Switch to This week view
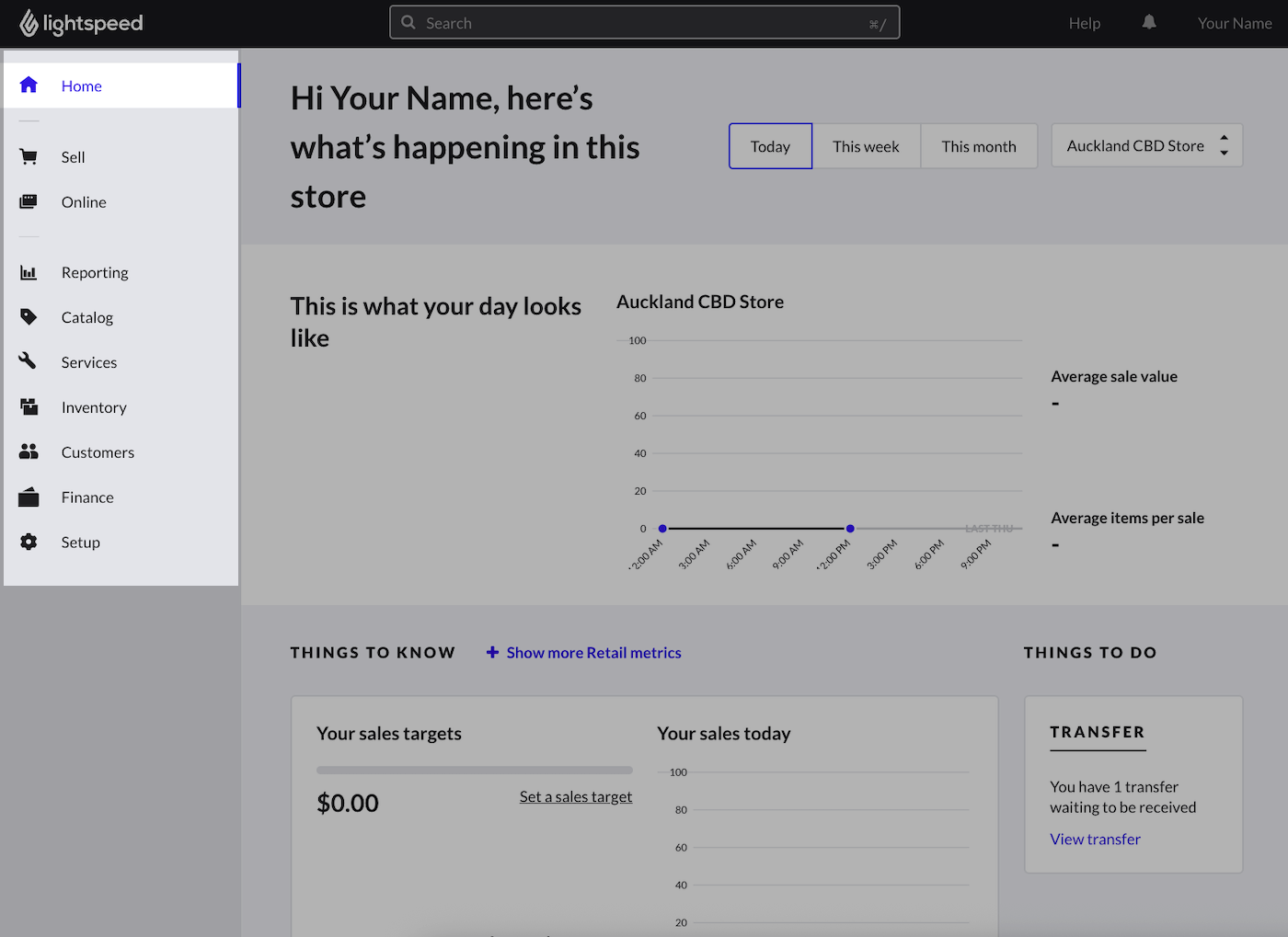 pyautogui.click(x=866, y=145)
